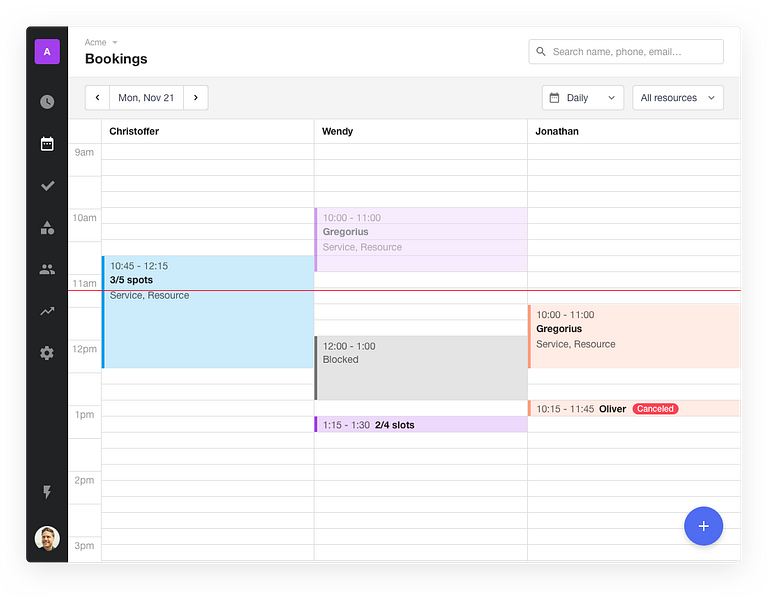Open the user profile avatar

[x=47, y=539]
